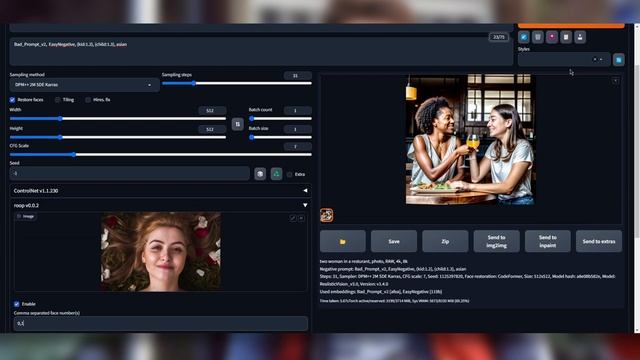Image resolution: width=640 pixels, height=360 pixels.
Task: Click the Zip button
Action: click(x=445, y=241)
